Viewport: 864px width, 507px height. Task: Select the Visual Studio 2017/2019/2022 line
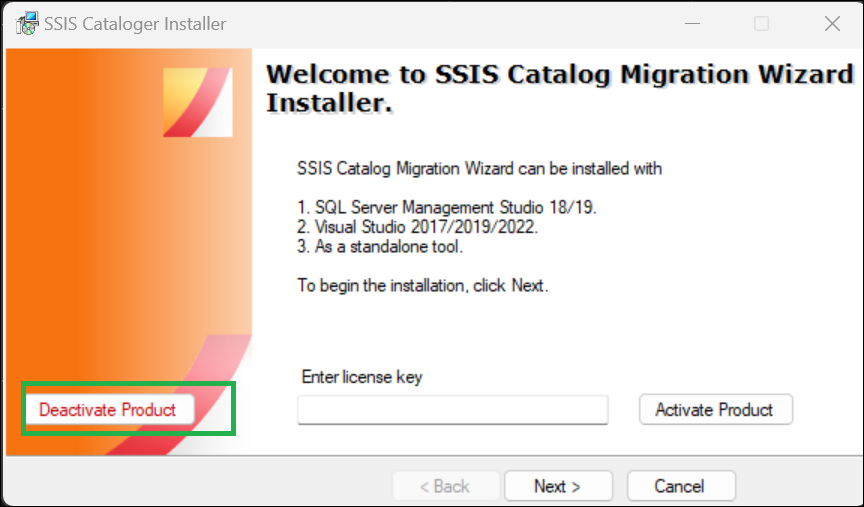coord(418,227)
